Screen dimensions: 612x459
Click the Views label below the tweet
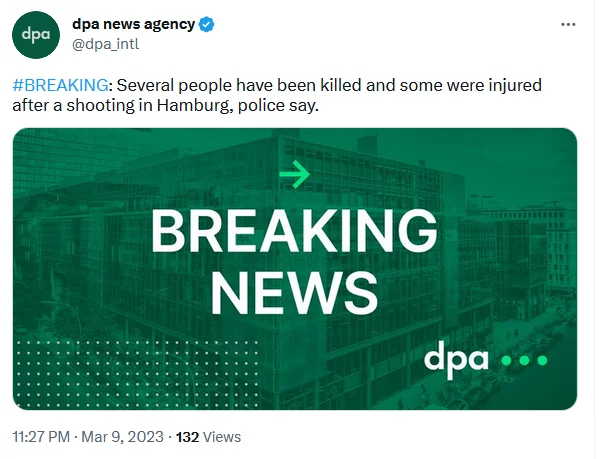(222, 437)
